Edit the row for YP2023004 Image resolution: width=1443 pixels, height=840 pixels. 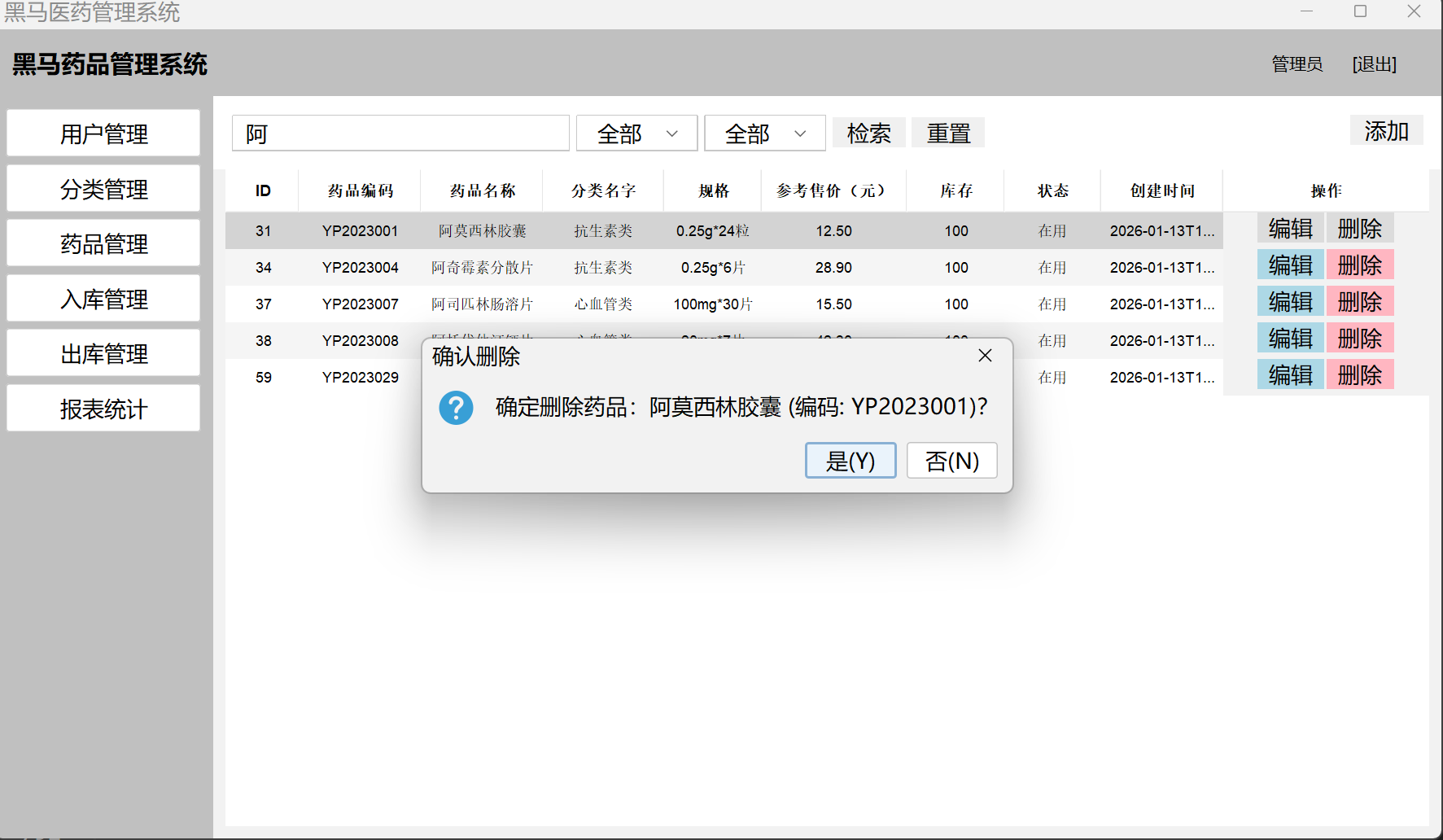[1290, 265]
